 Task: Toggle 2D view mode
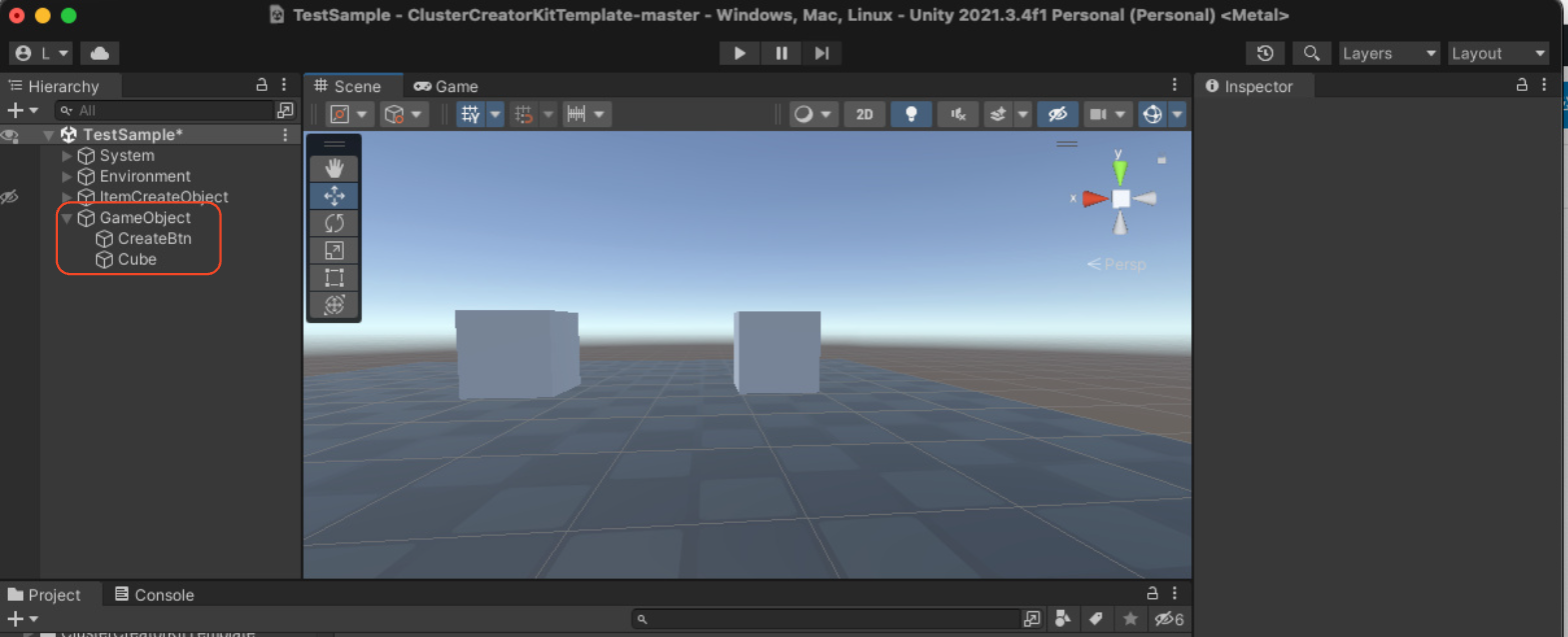click(864, 114)
